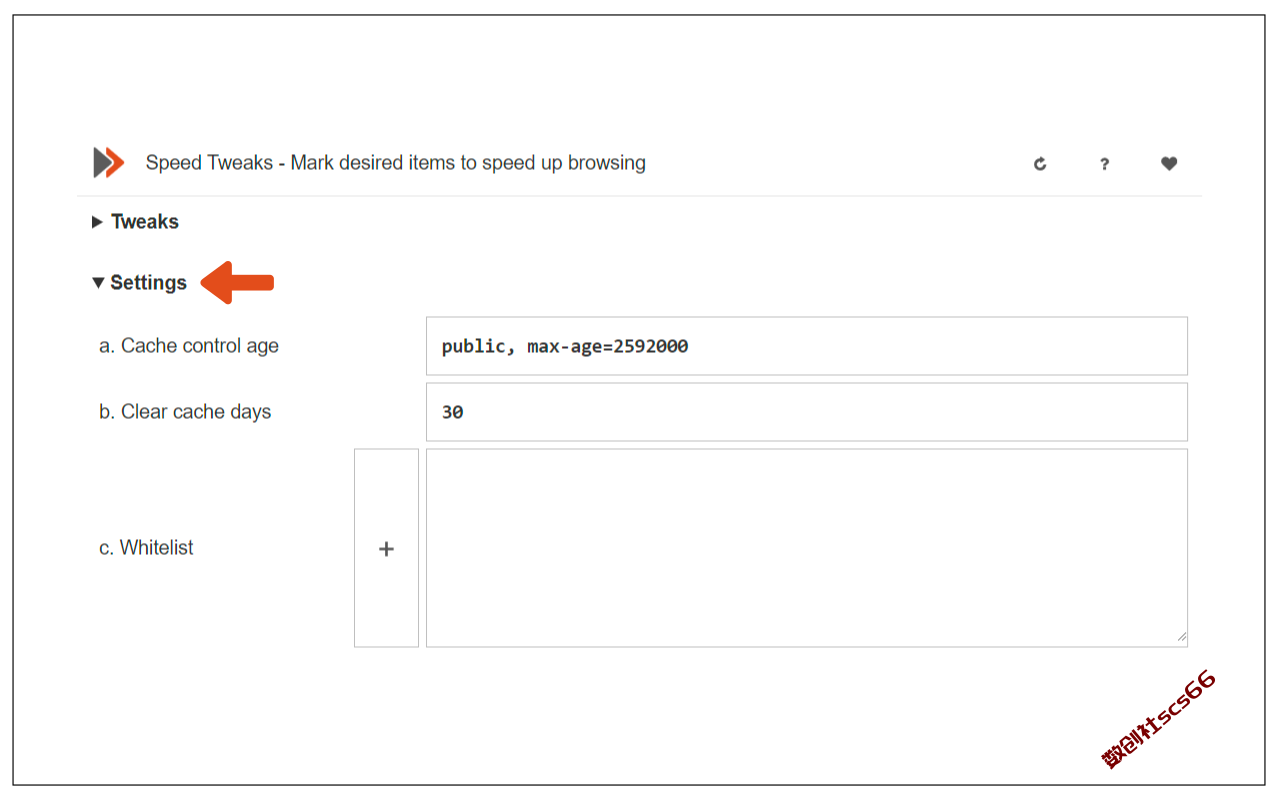The image size is (1280, 800).
Task: Open help via question mark icon
Action: coord(1104,164)
